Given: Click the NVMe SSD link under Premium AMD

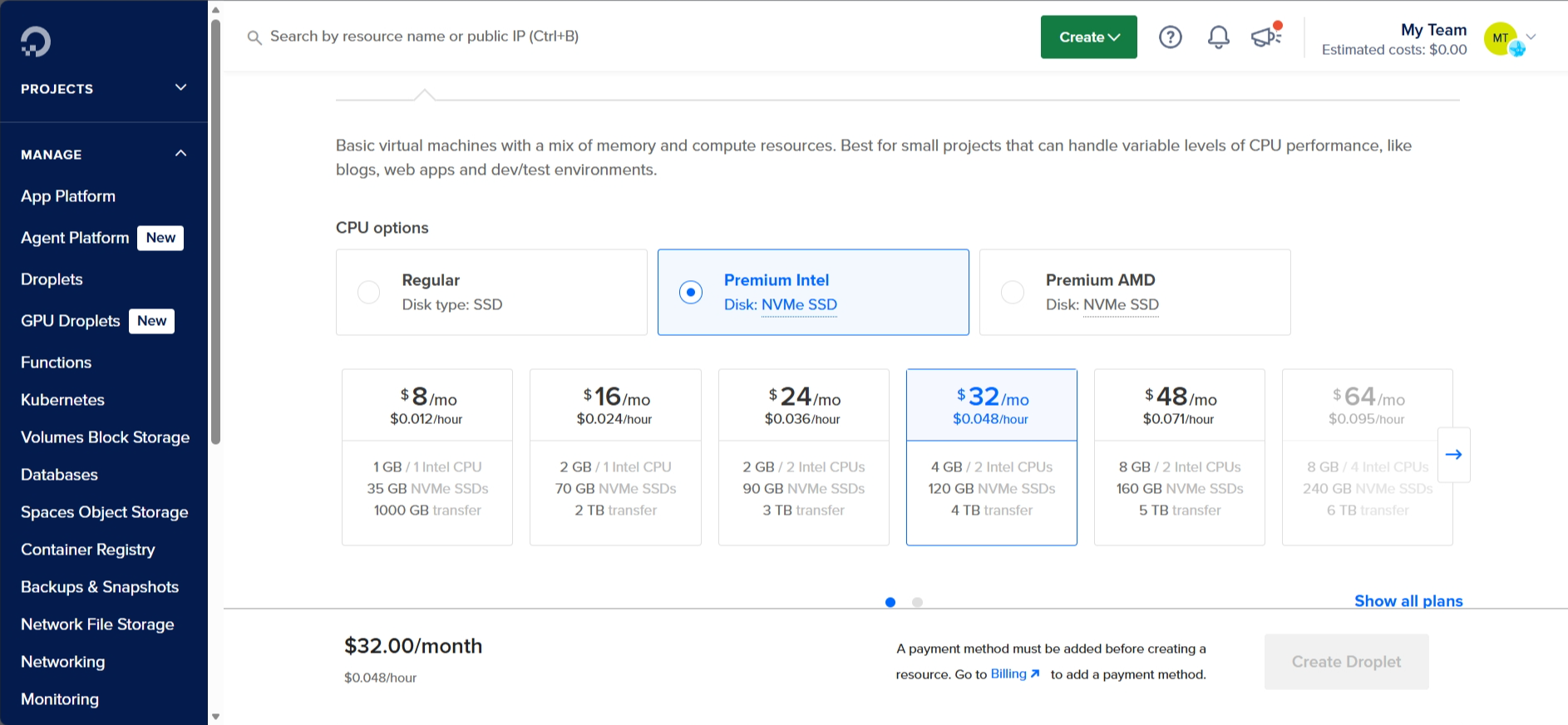Looking at the screenshot, I should tap(1121, 305).
